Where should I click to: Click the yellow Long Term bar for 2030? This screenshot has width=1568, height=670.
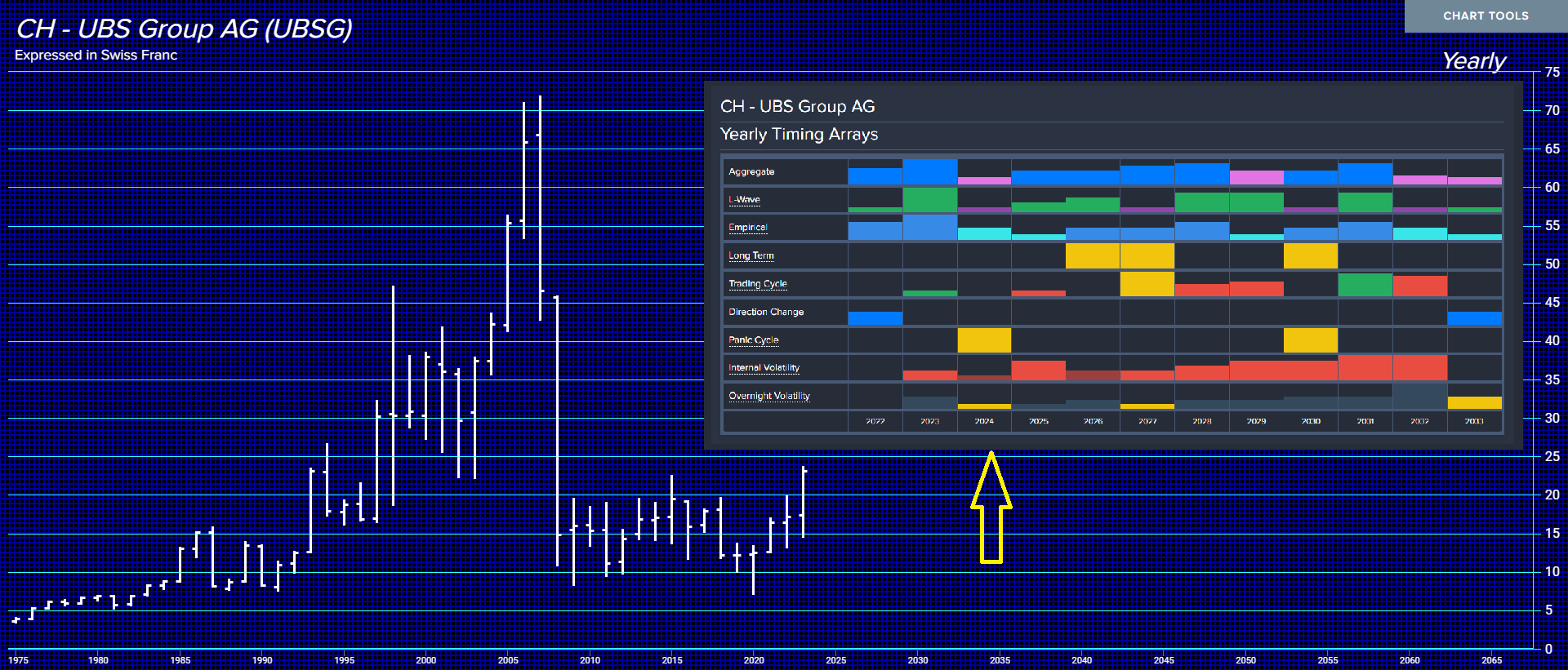click(1311, 255)
